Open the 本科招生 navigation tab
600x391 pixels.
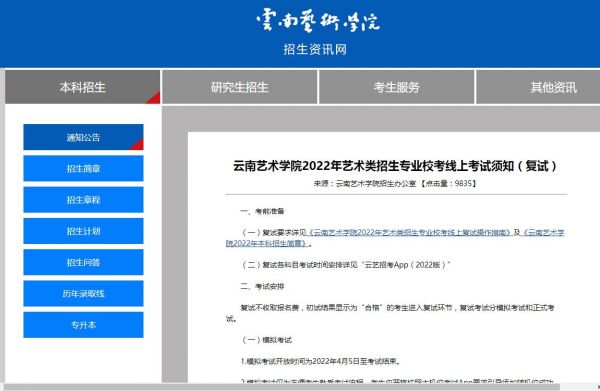tap(83, 87)
